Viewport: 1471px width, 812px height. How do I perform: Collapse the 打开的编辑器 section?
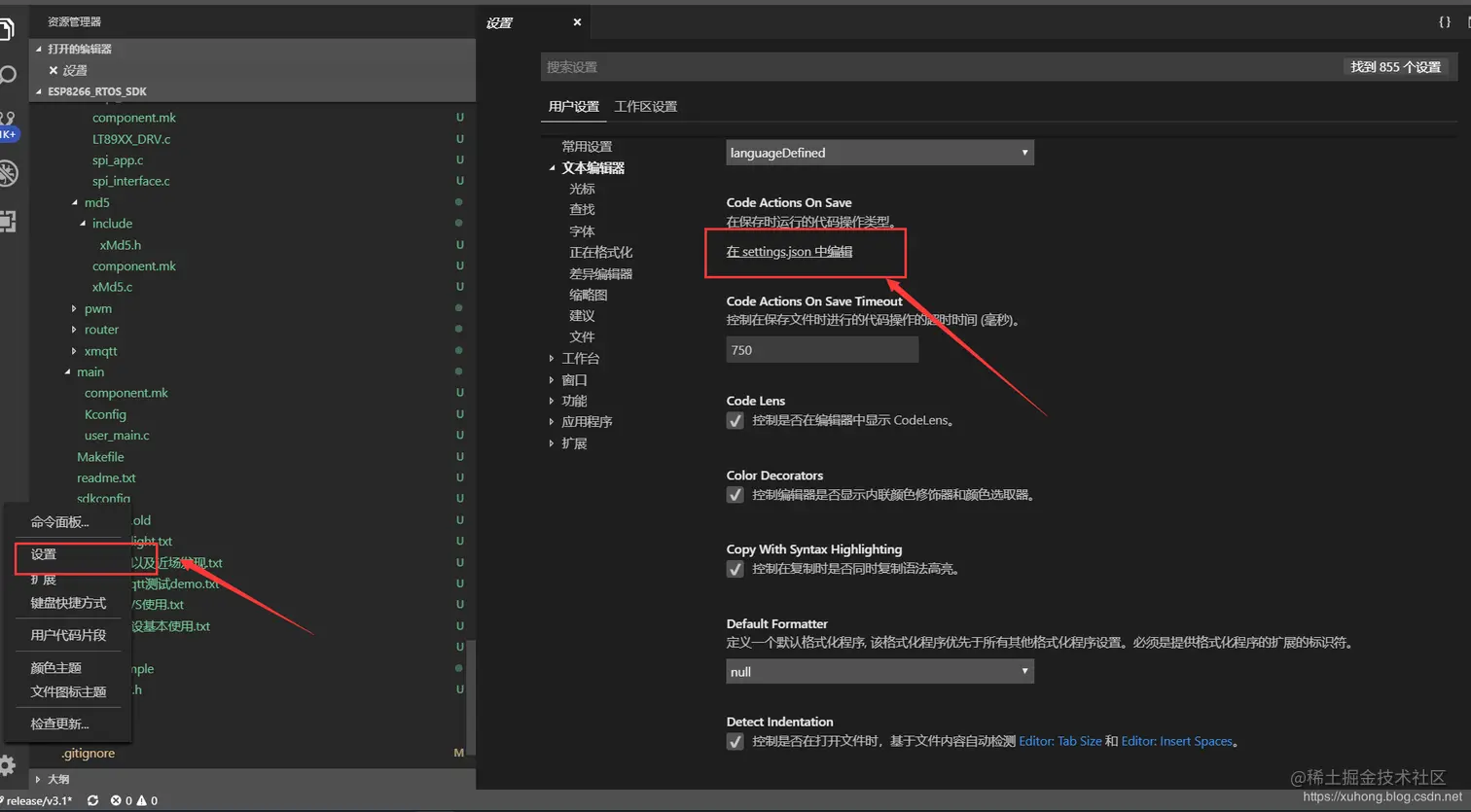253,49
